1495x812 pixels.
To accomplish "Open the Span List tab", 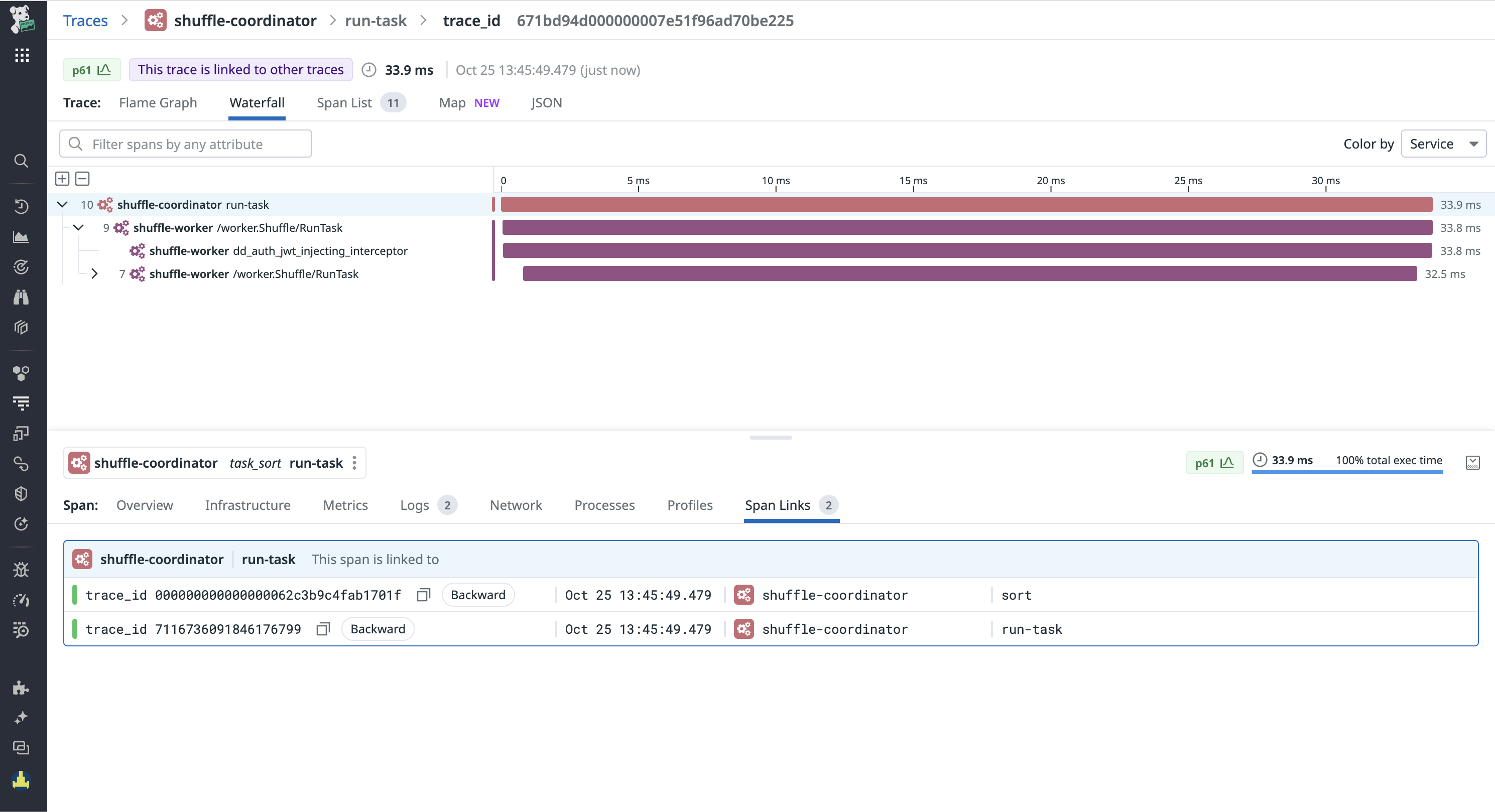I will (361, 103).
